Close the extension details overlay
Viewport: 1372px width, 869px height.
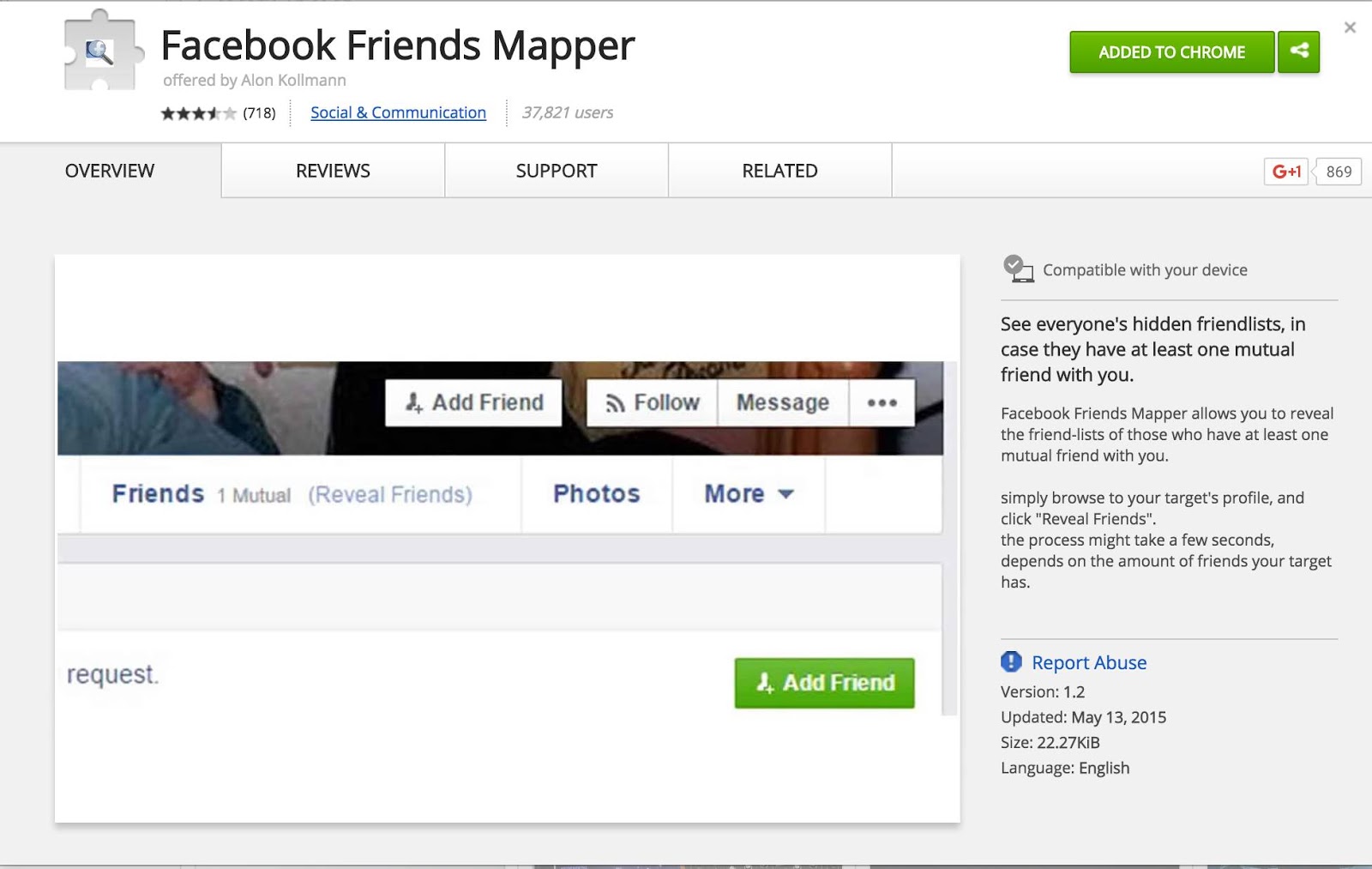point(1350,27)
